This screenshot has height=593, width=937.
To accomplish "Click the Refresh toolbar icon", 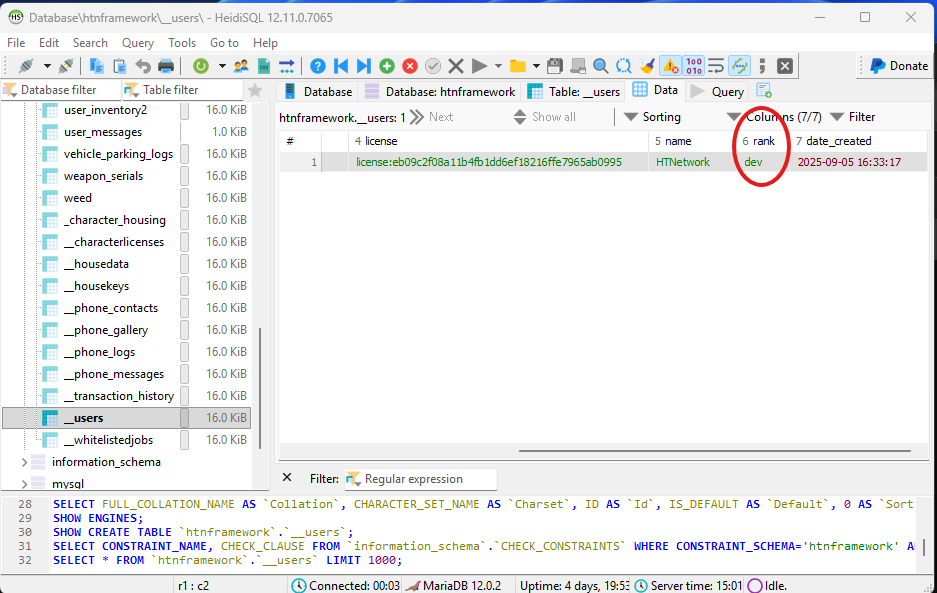I will (201, 66).
